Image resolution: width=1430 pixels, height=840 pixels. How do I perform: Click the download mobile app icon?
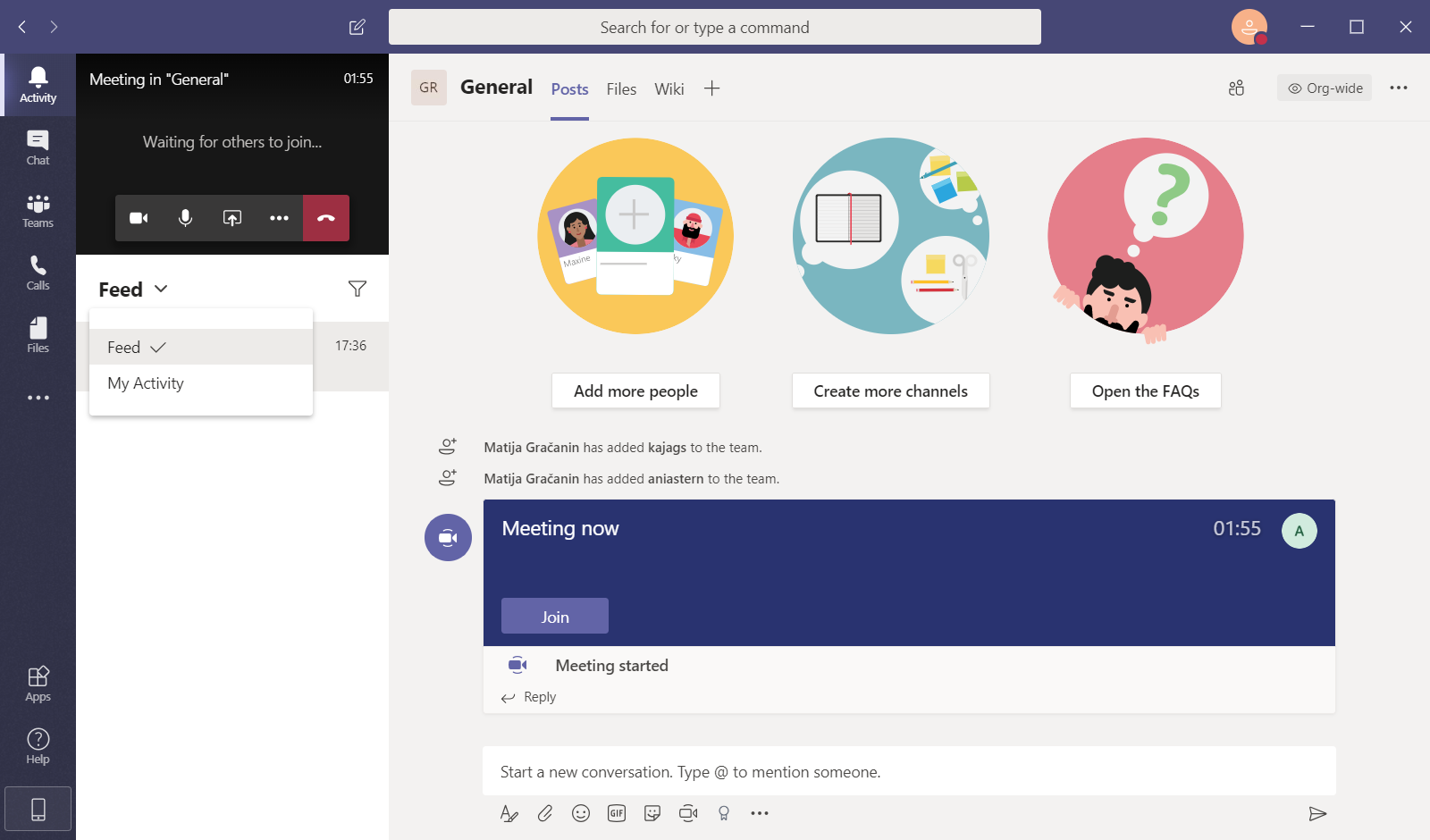point(38,809)
